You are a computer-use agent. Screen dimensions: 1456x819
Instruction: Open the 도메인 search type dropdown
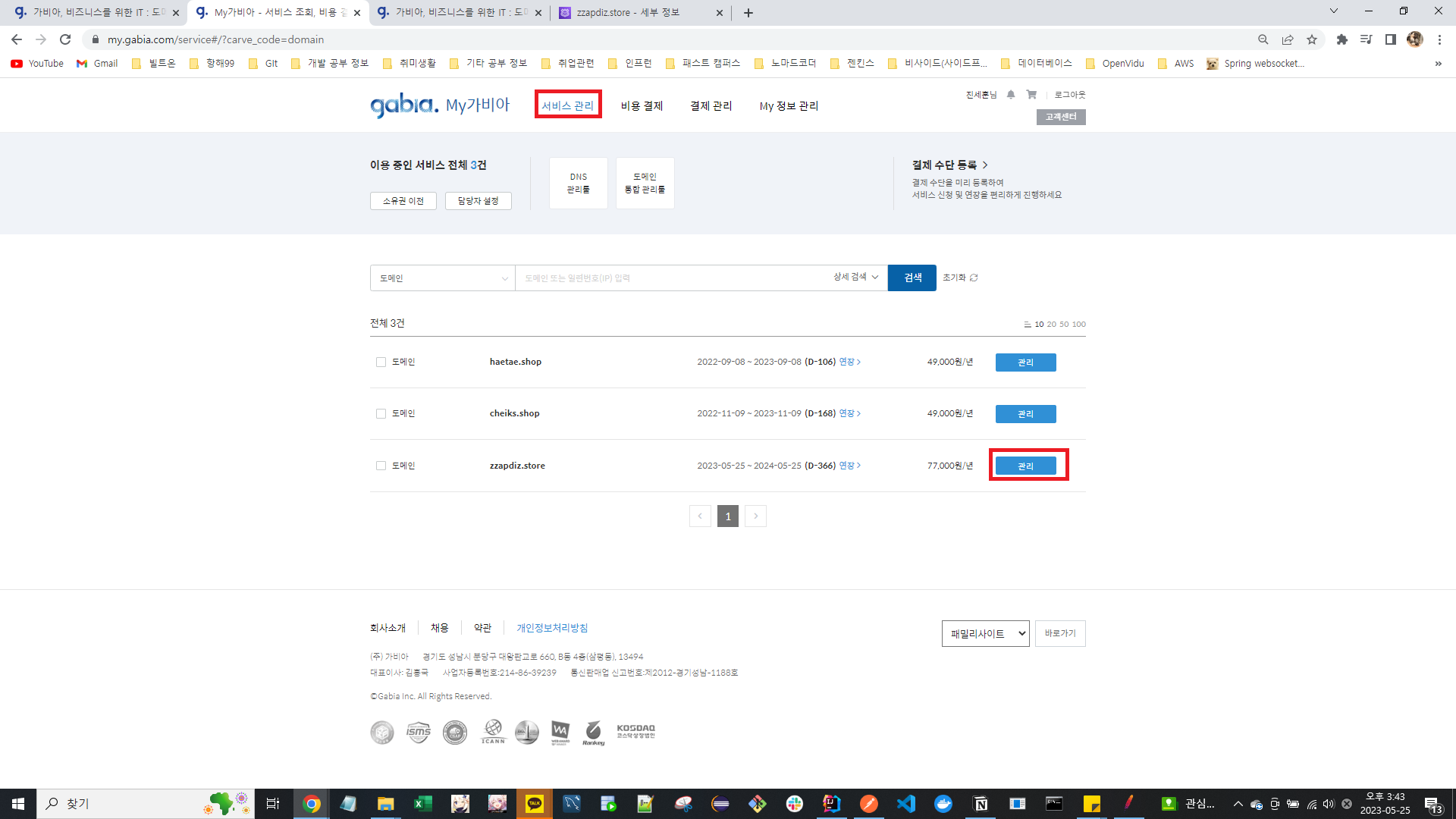tap(443, 278)
